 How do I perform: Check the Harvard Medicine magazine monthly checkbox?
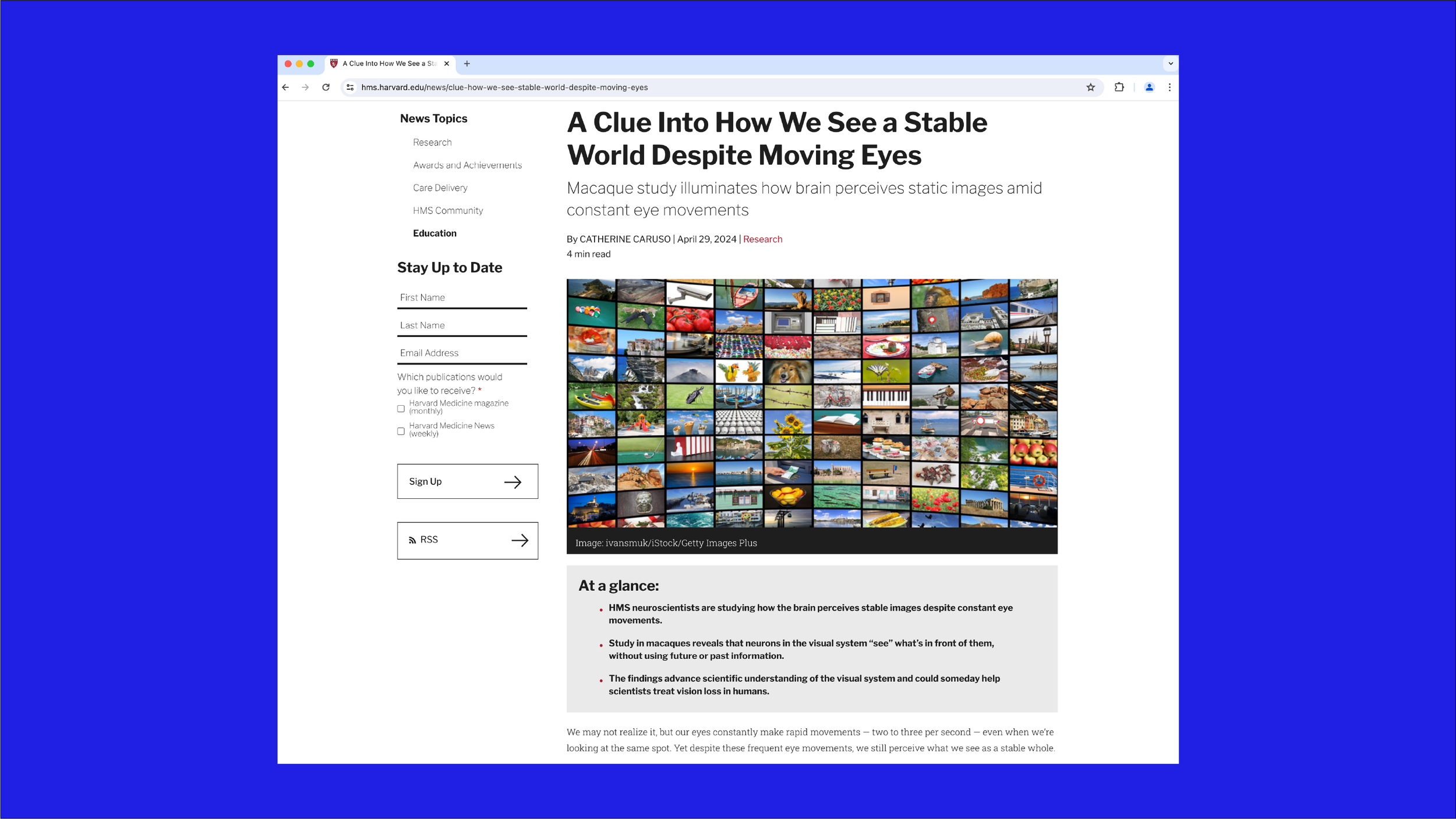pos(401,409)
